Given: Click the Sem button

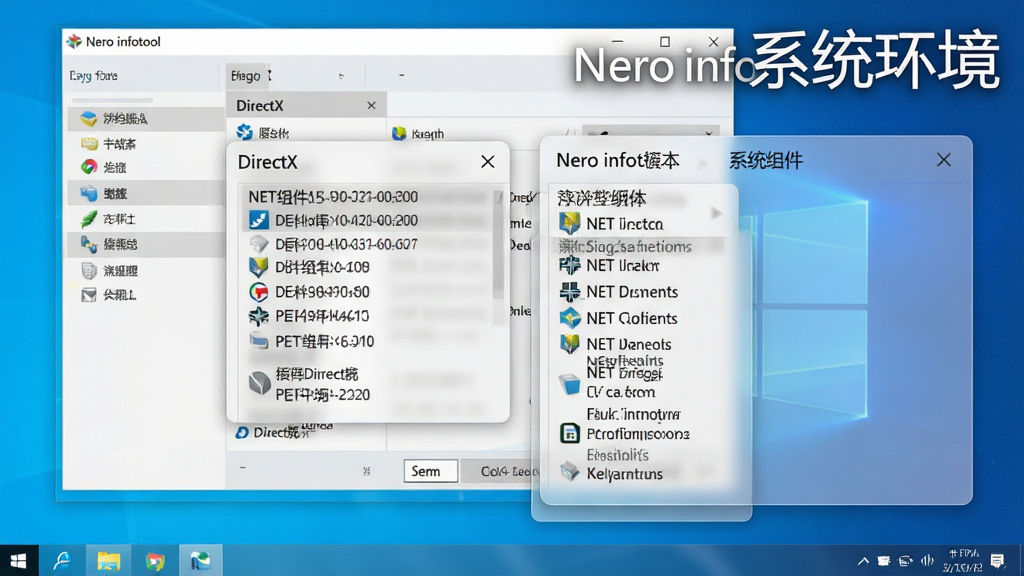Looking at the screenshot, I should [x=430, y=471].
